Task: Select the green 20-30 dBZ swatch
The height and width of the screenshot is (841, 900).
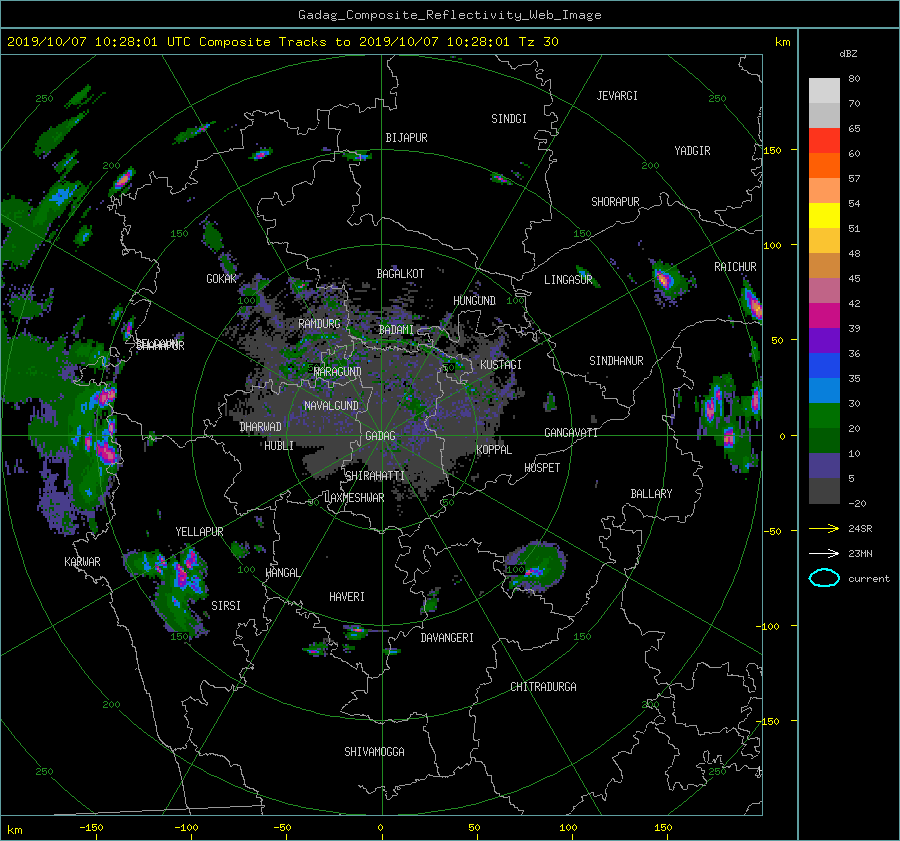Action: click(824, 415)
